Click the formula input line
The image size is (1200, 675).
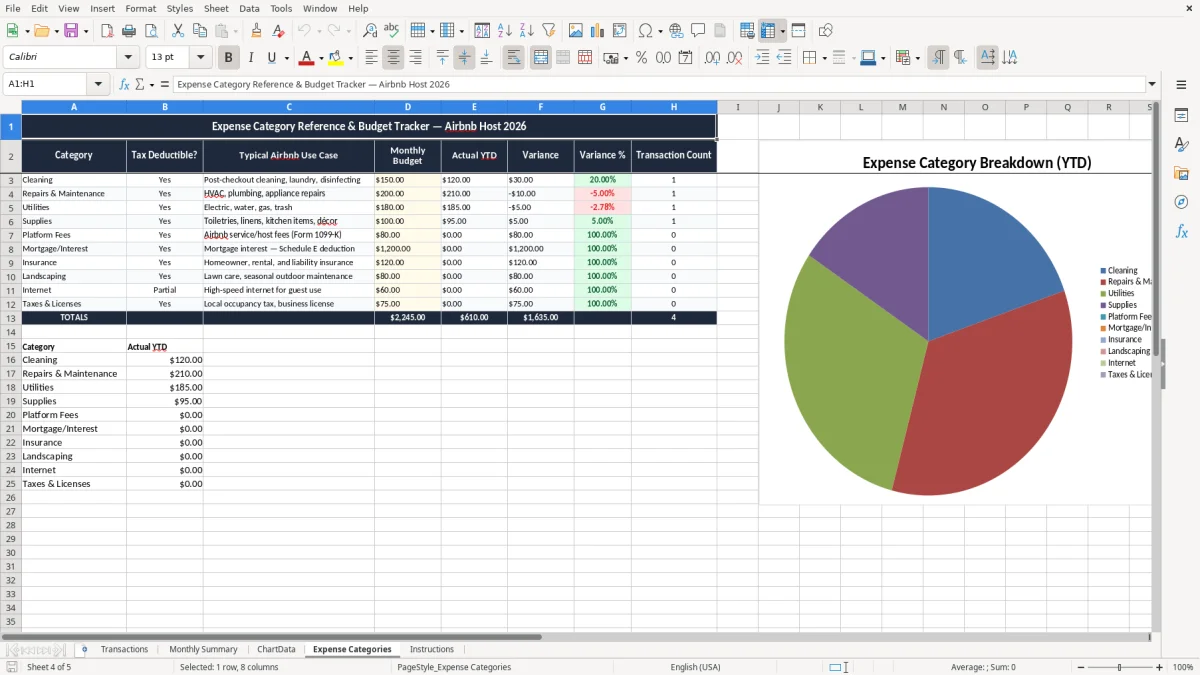658,85
